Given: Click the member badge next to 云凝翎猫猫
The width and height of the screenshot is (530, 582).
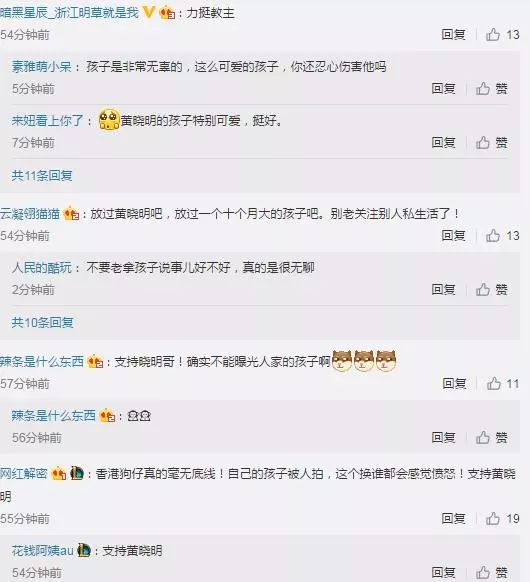Looking at the screenshot, I should tap(71, 213).
